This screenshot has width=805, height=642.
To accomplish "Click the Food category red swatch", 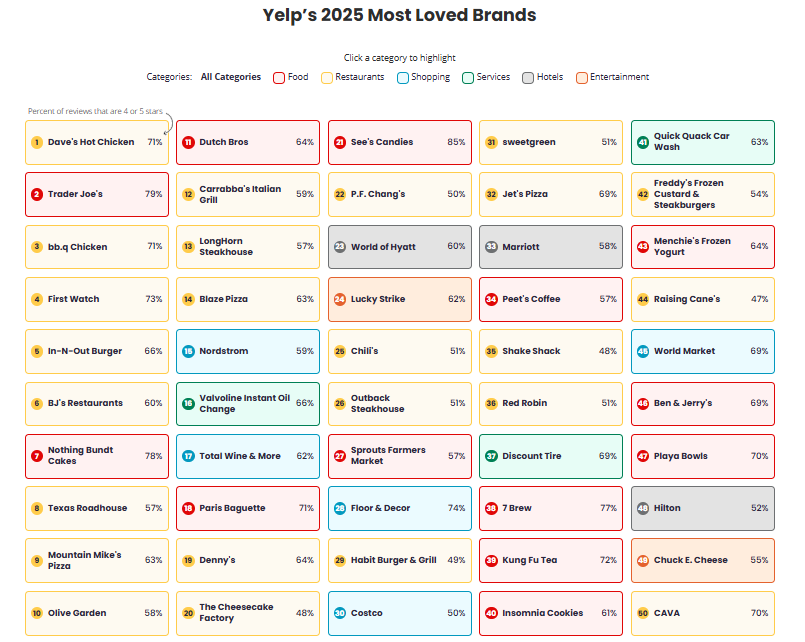I will coord(279,77).
